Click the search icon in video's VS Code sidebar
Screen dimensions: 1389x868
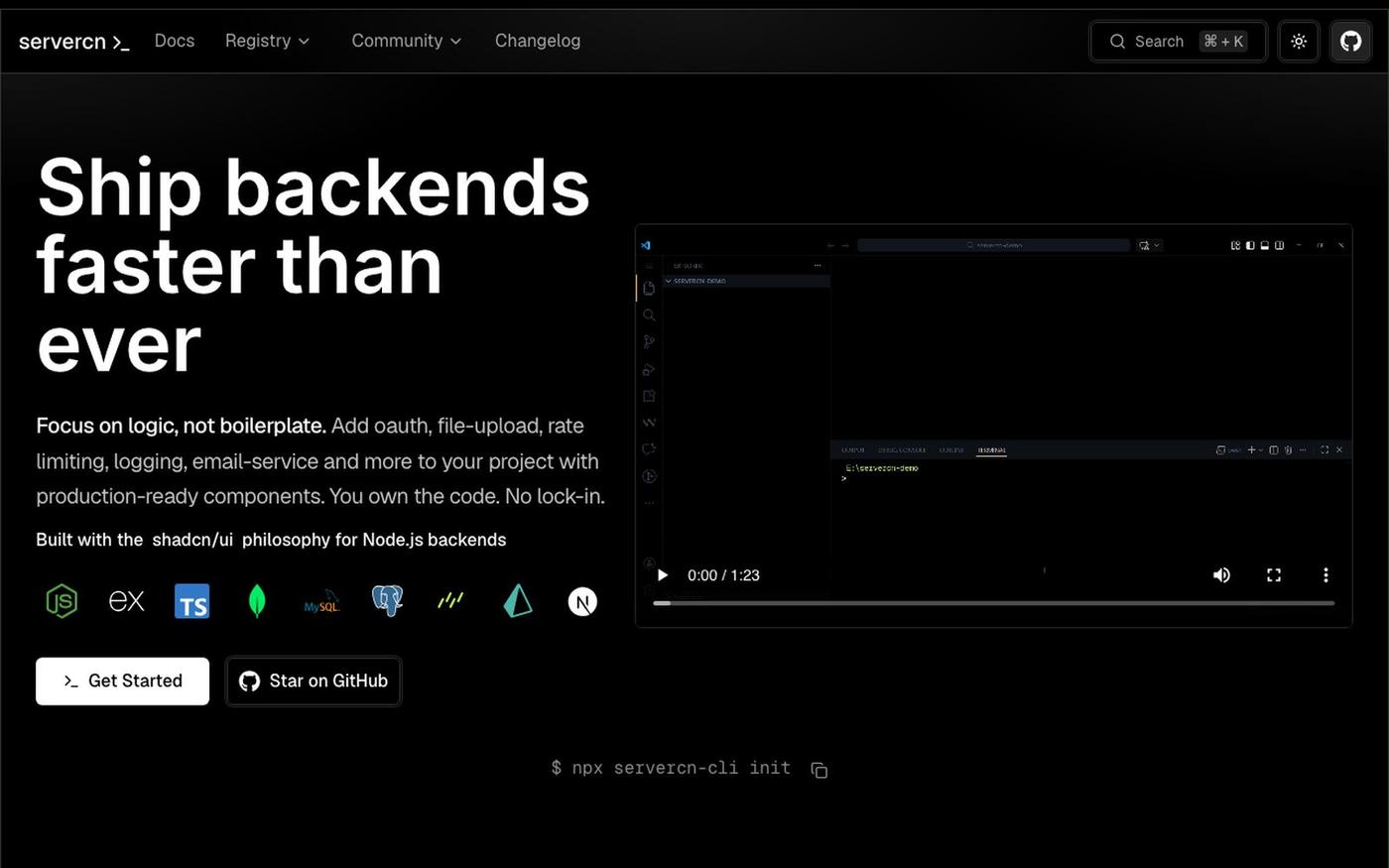point(649,315)
